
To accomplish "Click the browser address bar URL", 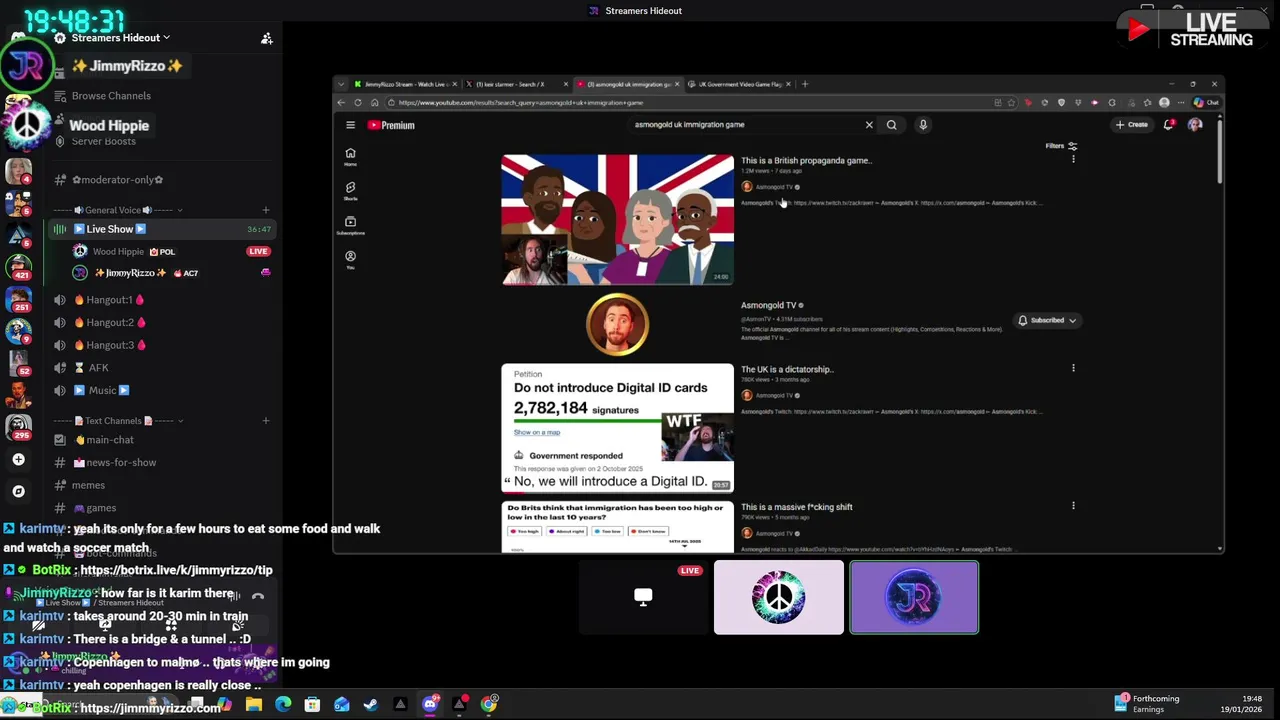I will pos(520,102).
